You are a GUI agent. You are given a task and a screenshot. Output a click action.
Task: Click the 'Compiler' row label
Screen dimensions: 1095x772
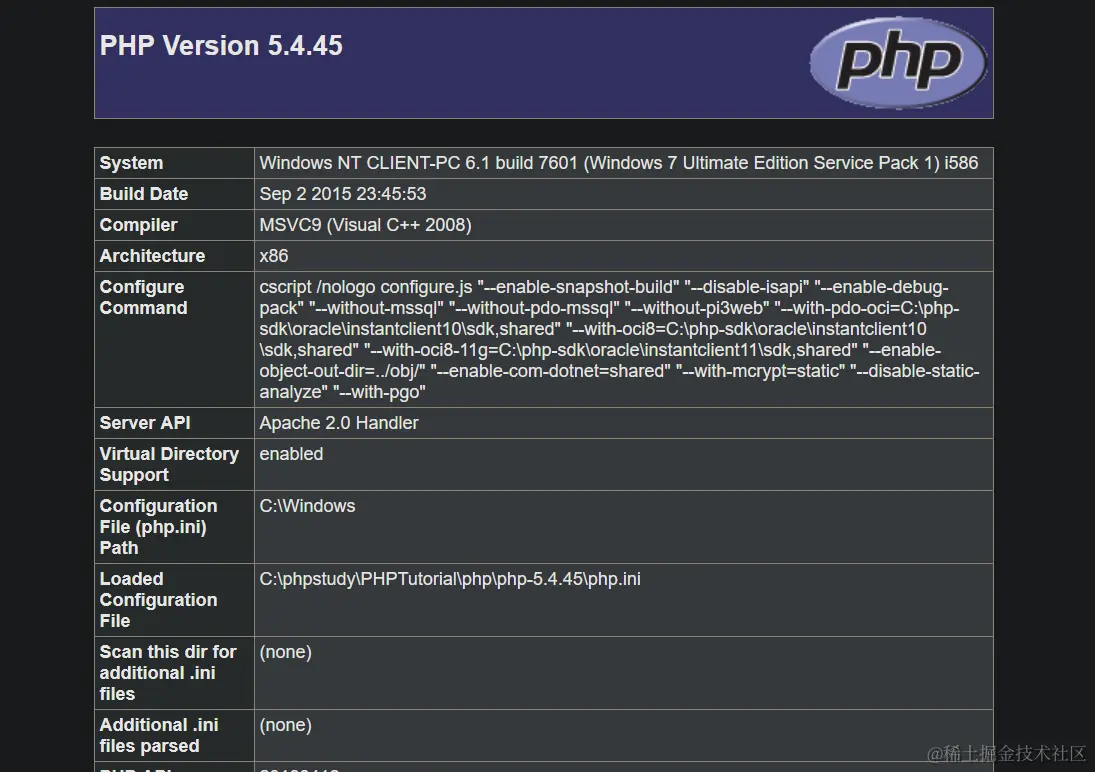tap(138, 225)
